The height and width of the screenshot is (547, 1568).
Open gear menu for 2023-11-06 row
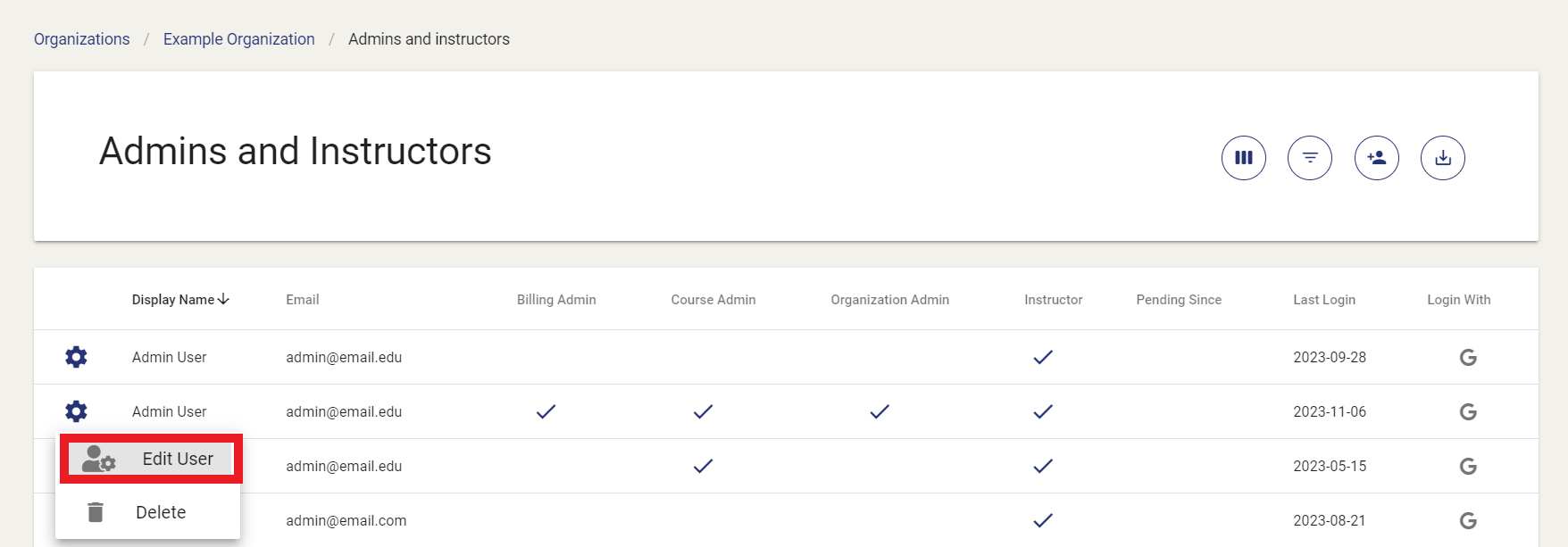(76, 411)
